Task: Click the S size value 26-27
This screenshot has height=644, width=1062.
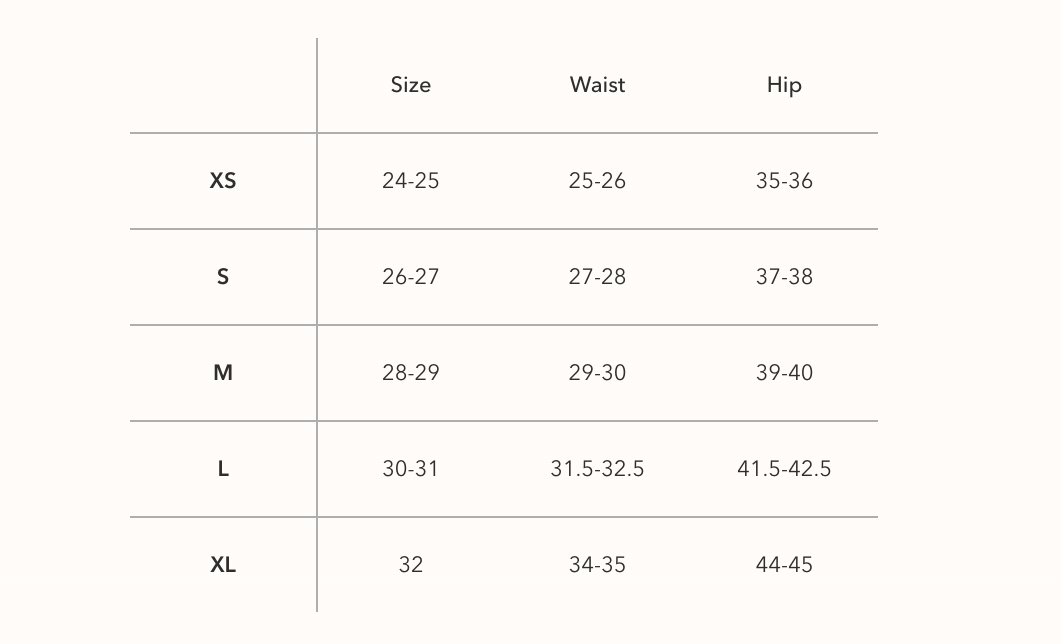Action: coord(410,277)
